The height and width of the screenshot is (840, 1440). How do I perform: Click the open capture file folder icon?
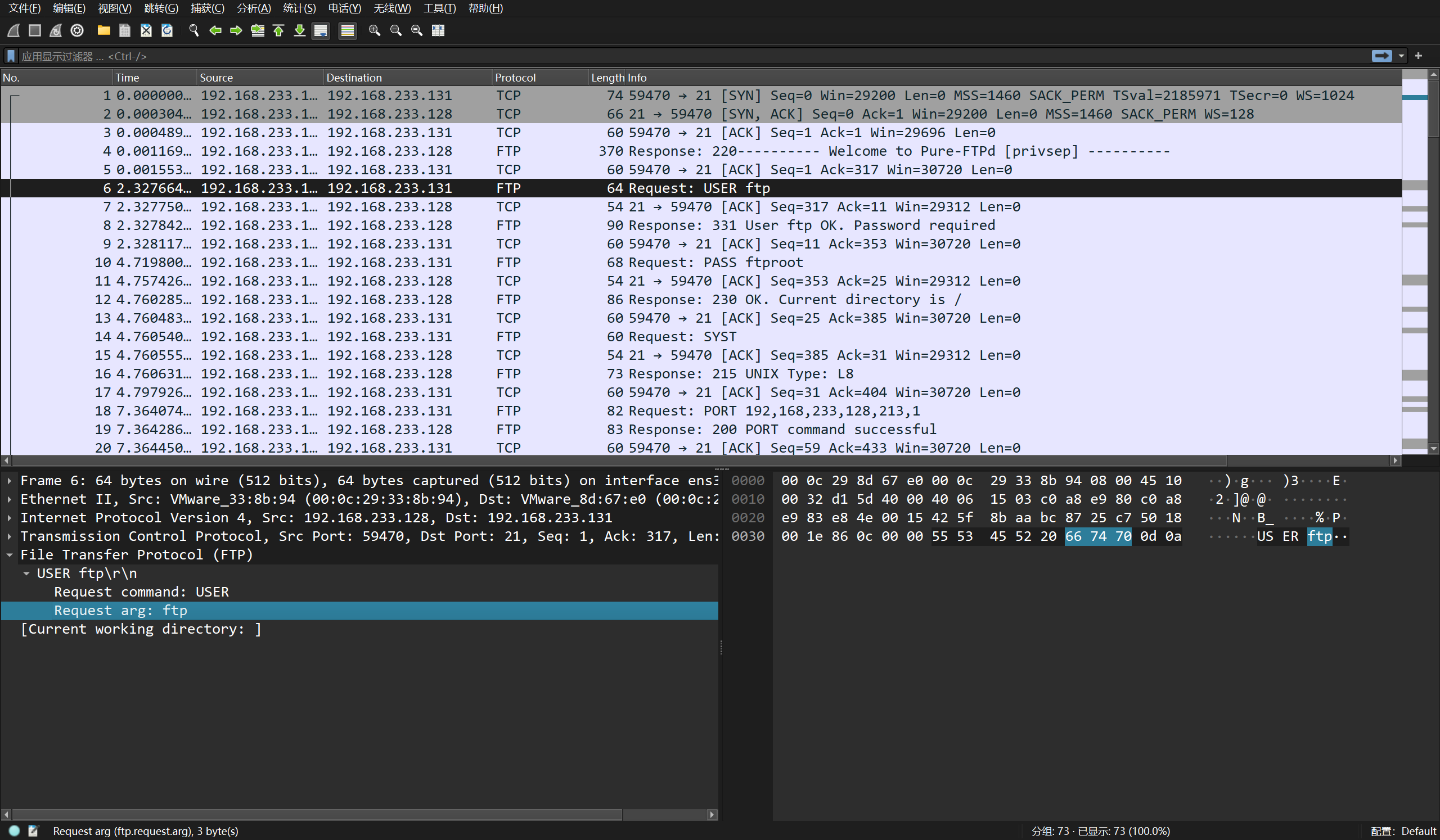click(x=103, y=30)
